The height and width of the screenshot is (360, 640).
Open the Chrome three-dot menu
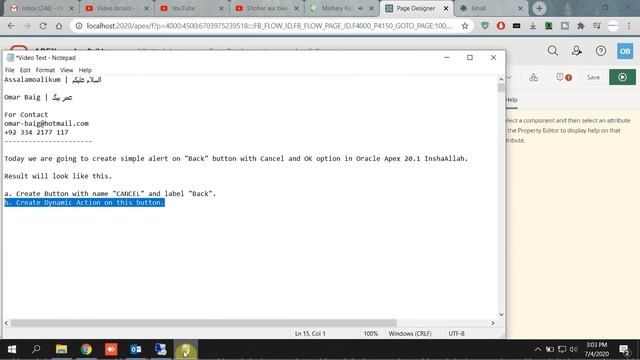pyautogui.click(x=629, y=26)
